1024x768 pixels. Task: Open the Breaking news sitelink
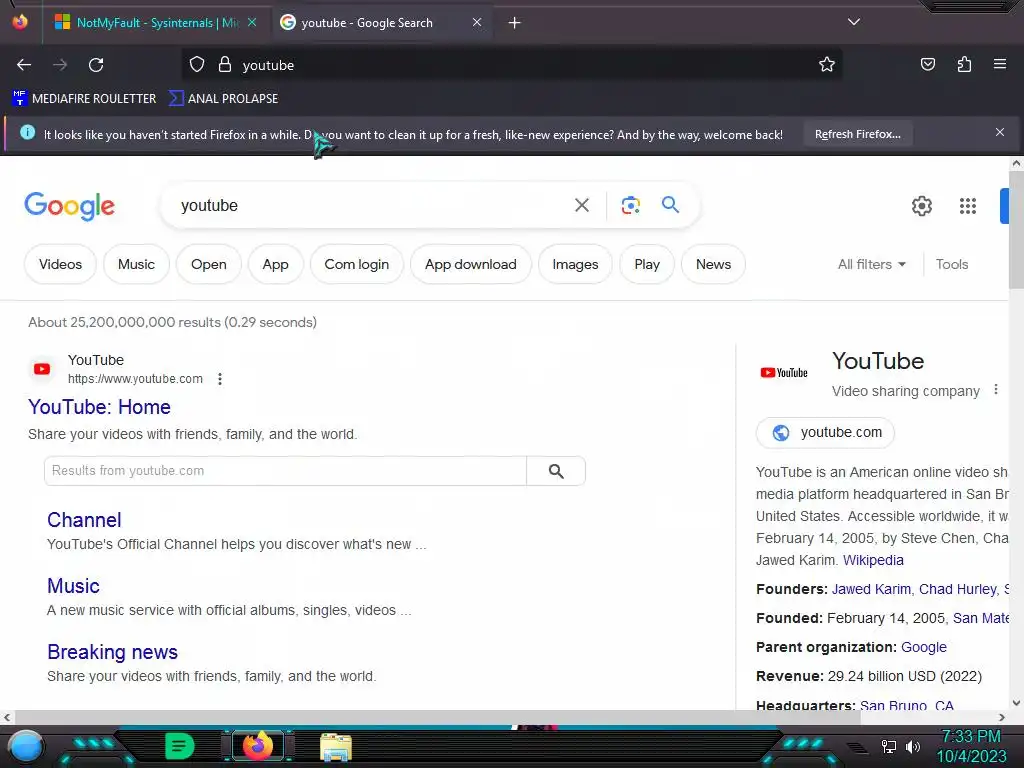(x=112, y=652)
